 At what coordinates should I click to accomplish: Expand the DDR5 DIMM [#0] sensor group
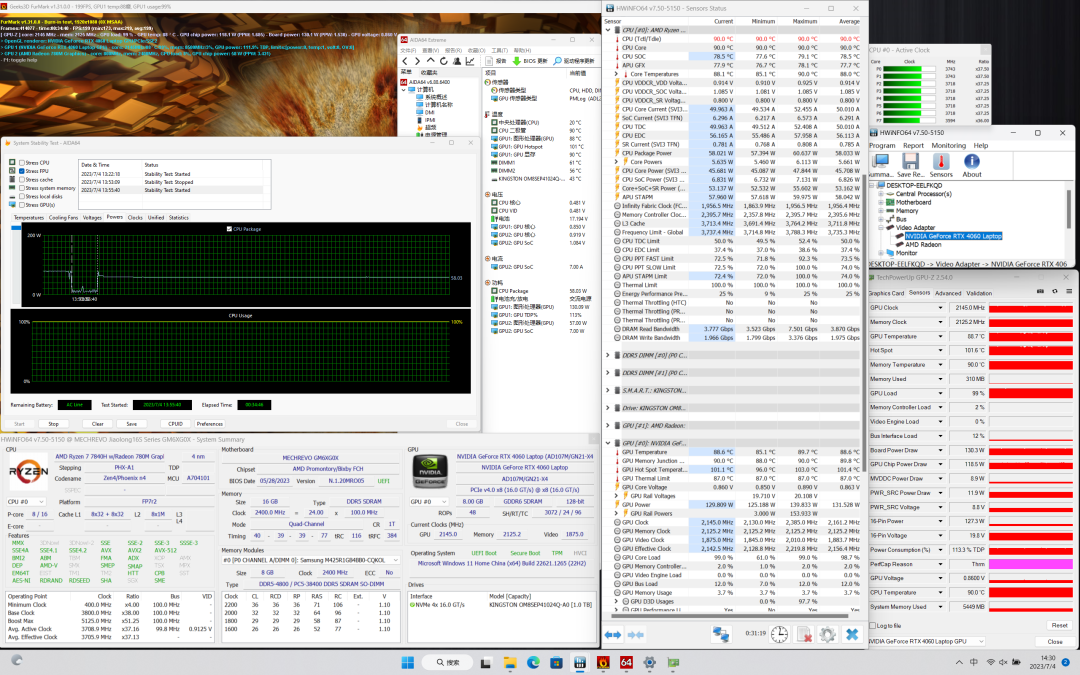point(609,354)
